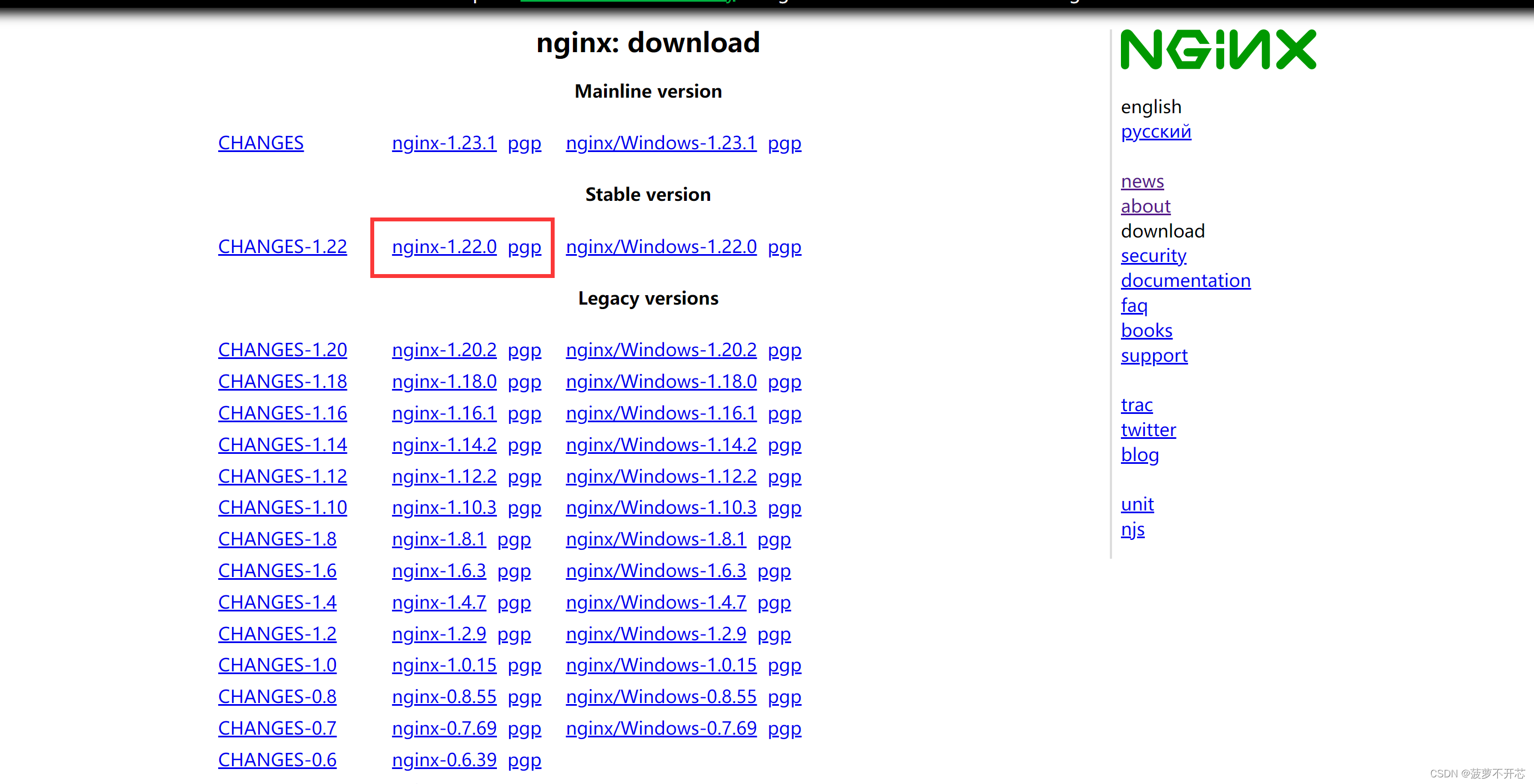The image size is (1534, 784).
Task: Open CHANGES-1.6 link
Action: tap(277, 570)
